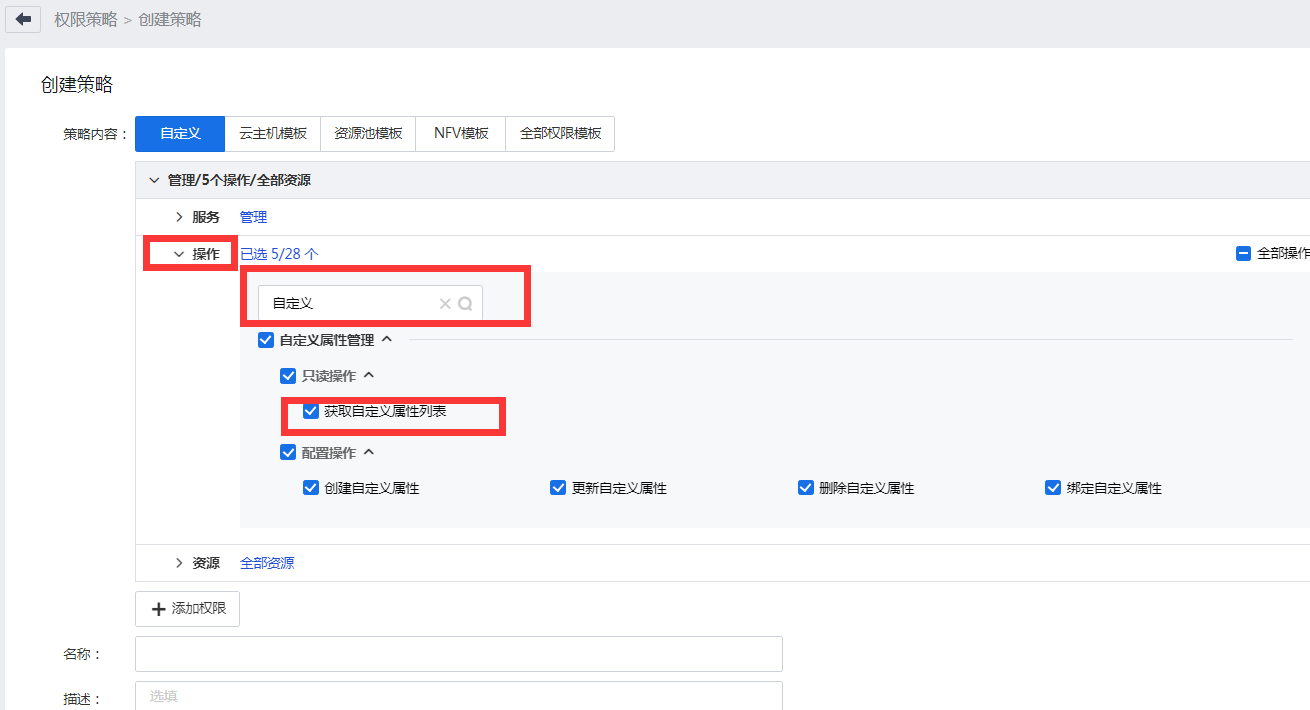Uncheck 创建自定义属性 checkbox
The width and height of the screenshot is (1310, 710).
311,488
